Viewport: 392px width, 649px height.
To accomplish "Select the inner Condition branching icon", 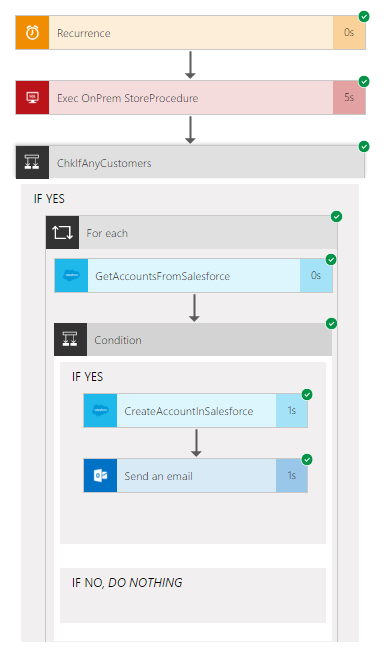I will tap(70, 339).
